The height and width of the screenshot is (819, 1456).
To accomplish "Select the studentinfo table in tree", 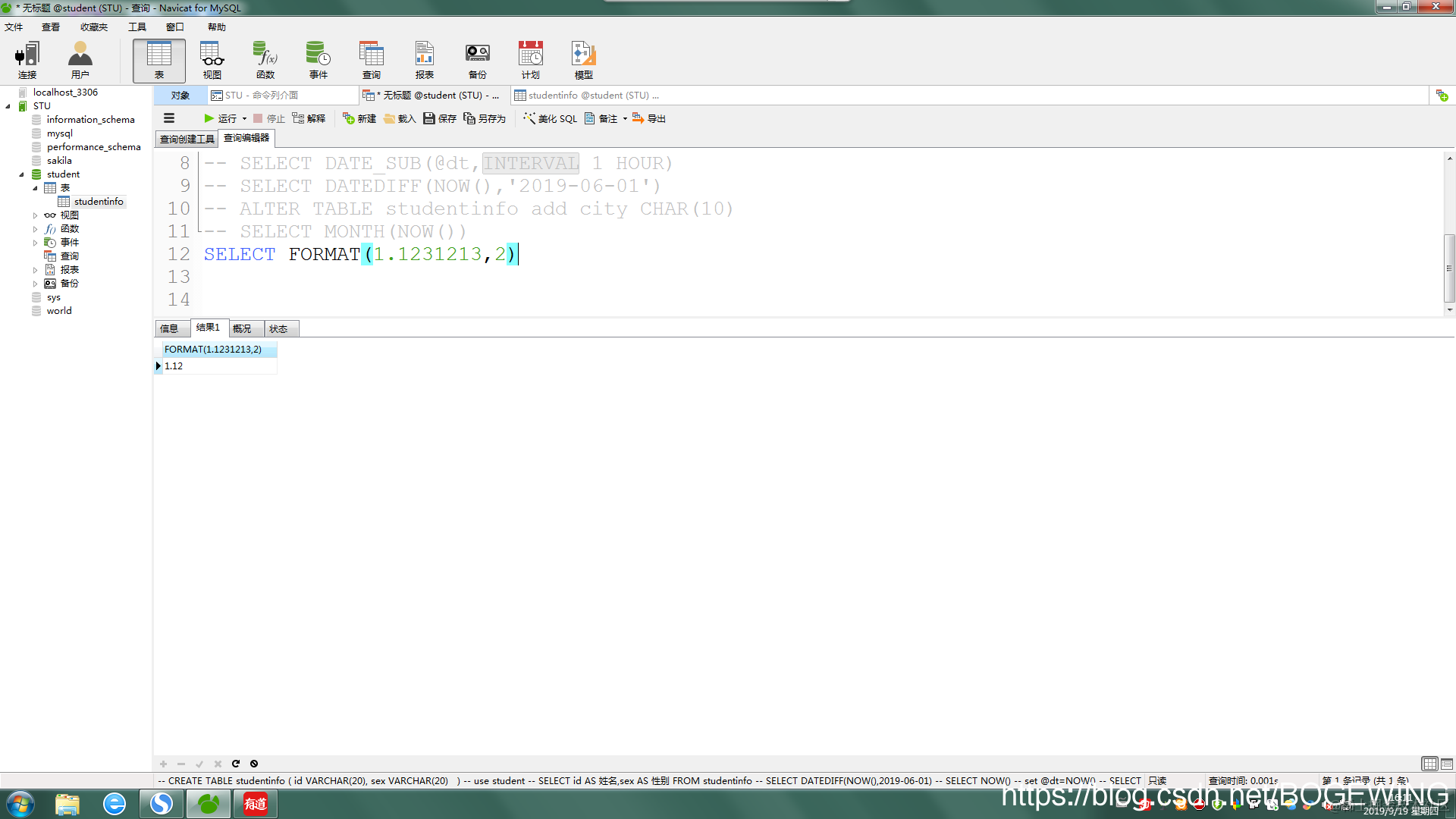I will [x=98, y=202].
